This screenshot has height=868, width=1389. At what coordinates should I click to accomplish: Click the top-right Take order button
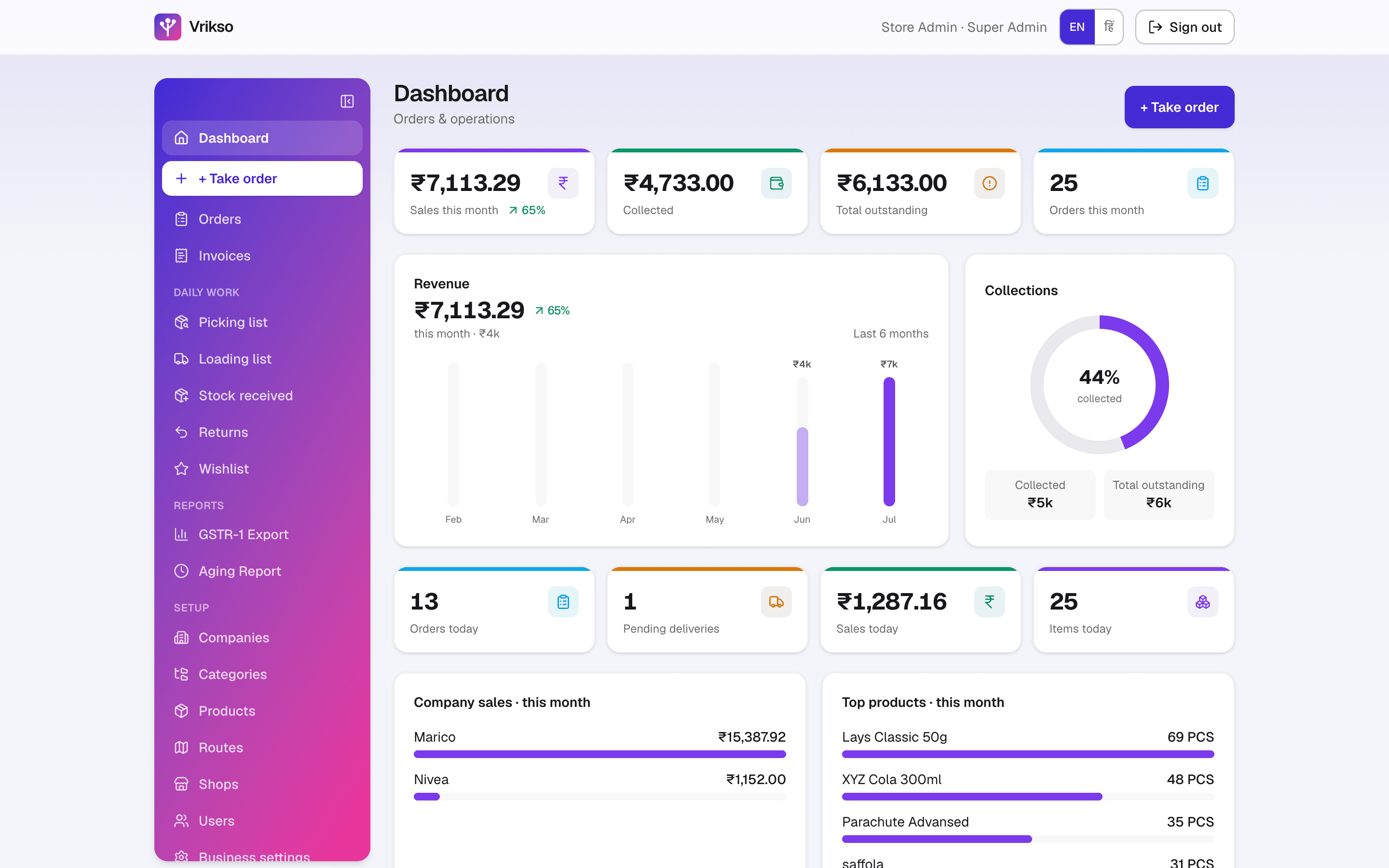(1179, 107)
